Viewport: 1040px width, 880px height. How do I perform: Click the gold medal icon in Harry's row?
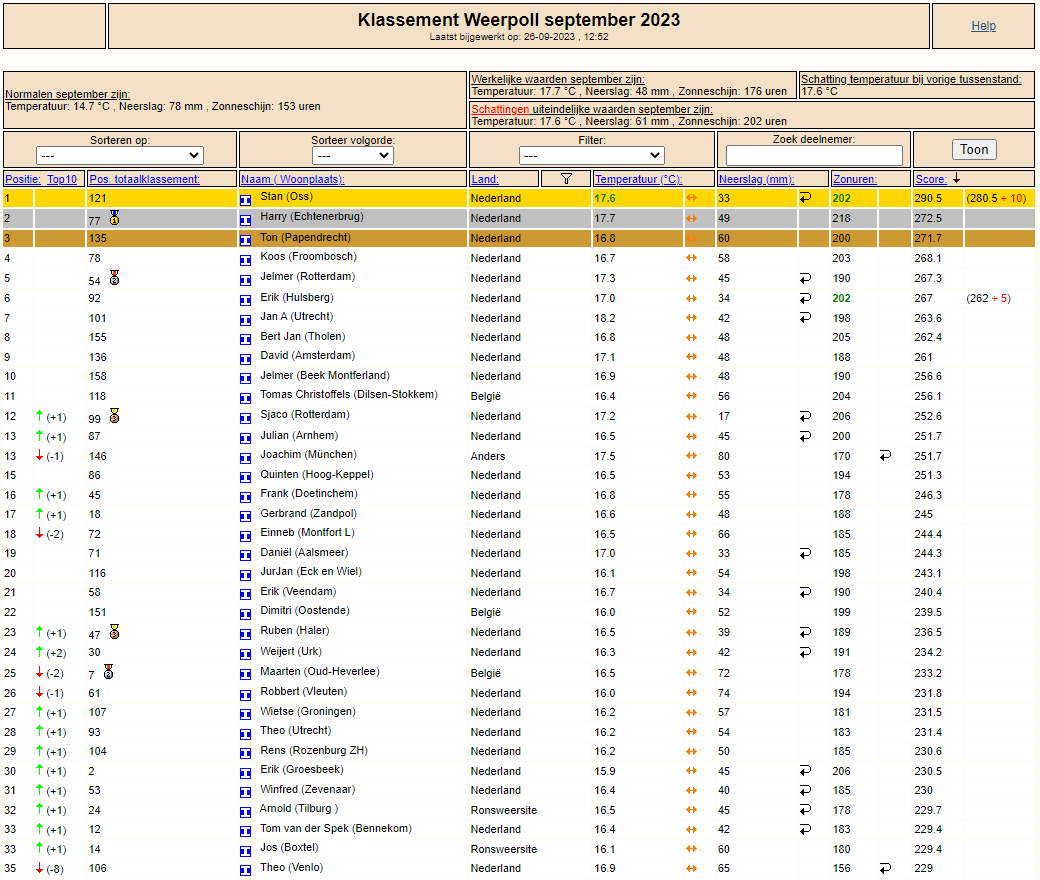pos(114,217)
